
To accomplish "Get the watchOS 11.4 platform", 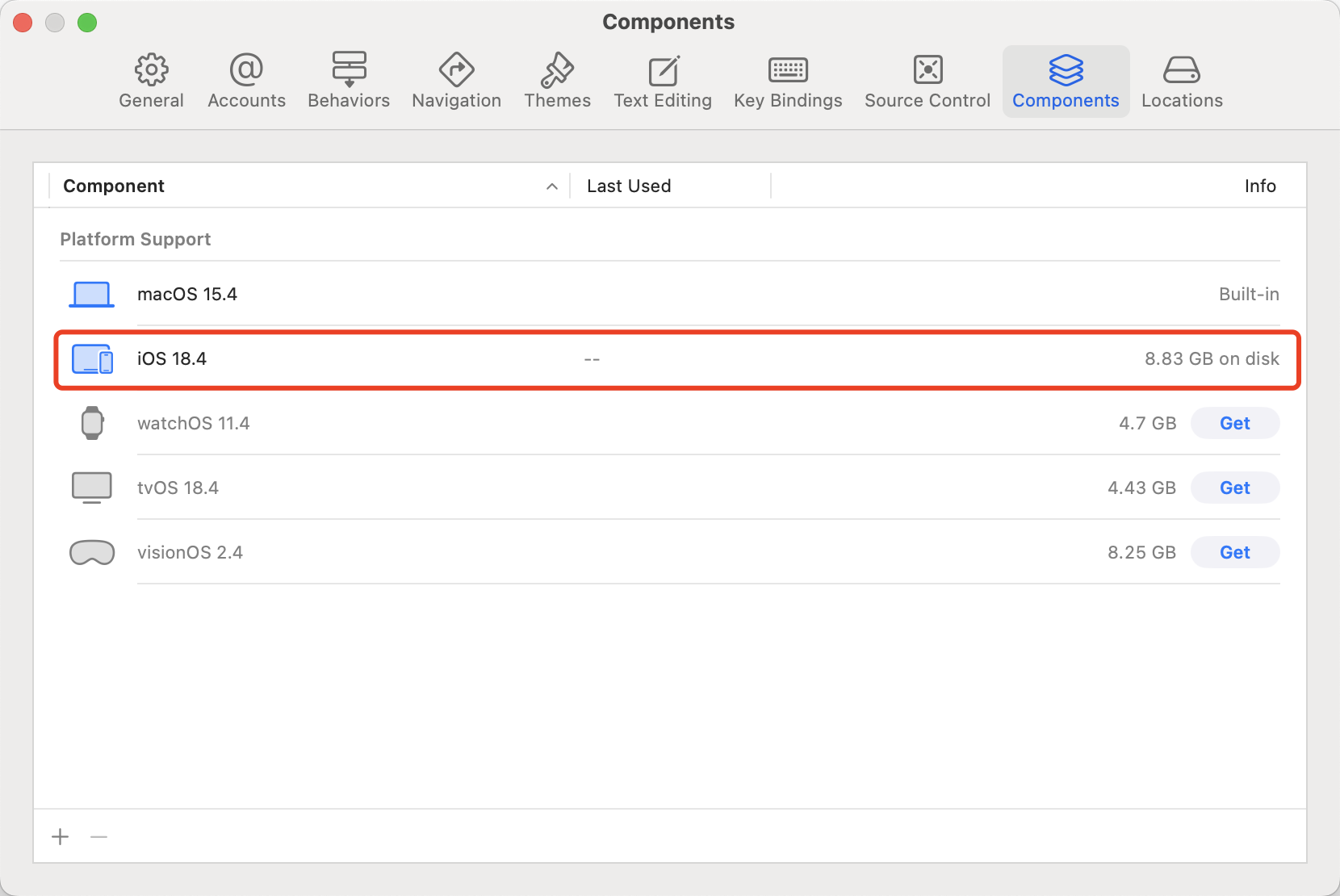I will point(1235,423).
